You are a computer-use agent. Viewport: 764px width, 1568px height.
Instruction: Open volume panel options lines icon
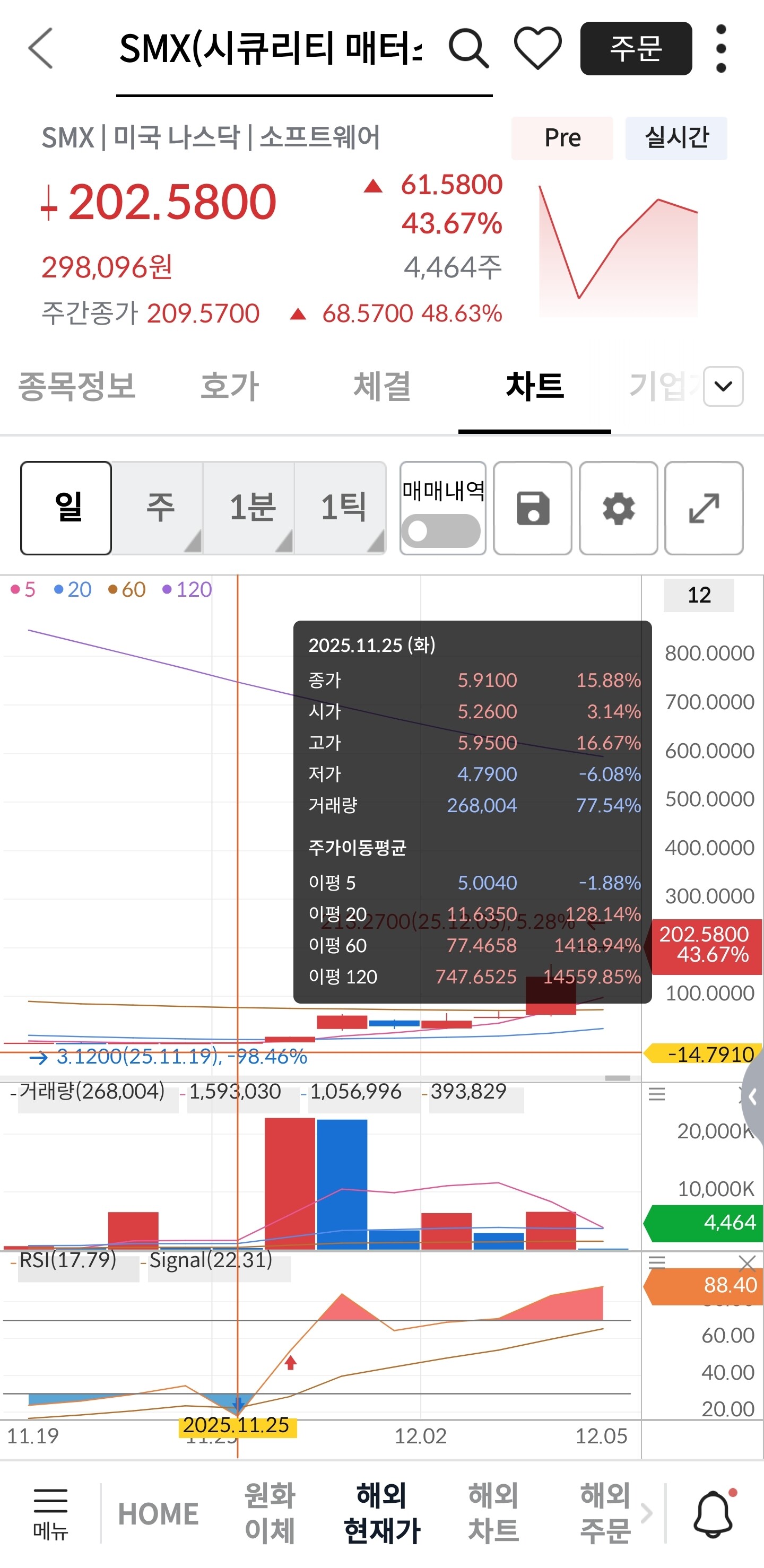657,1095
